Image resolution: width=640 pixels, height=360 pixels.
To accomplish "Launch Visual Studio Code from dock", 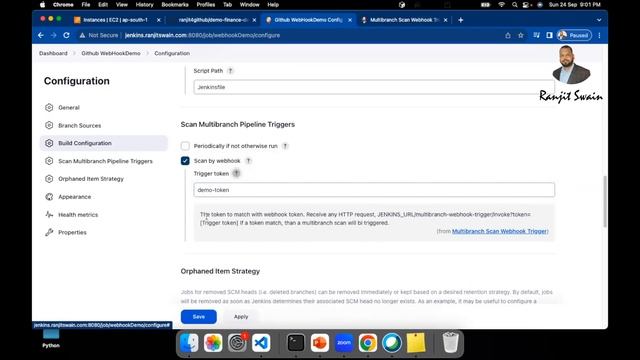I will pos(261,343).
